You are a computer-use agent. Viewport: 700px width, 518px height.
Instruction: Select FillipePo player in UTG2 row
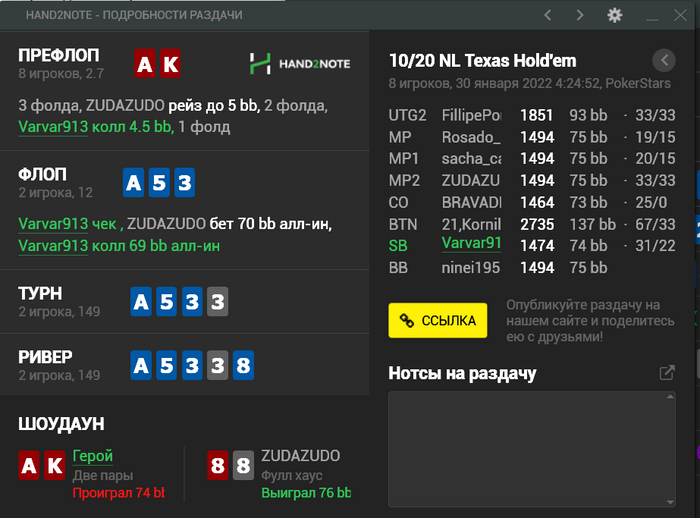(471, 115)
